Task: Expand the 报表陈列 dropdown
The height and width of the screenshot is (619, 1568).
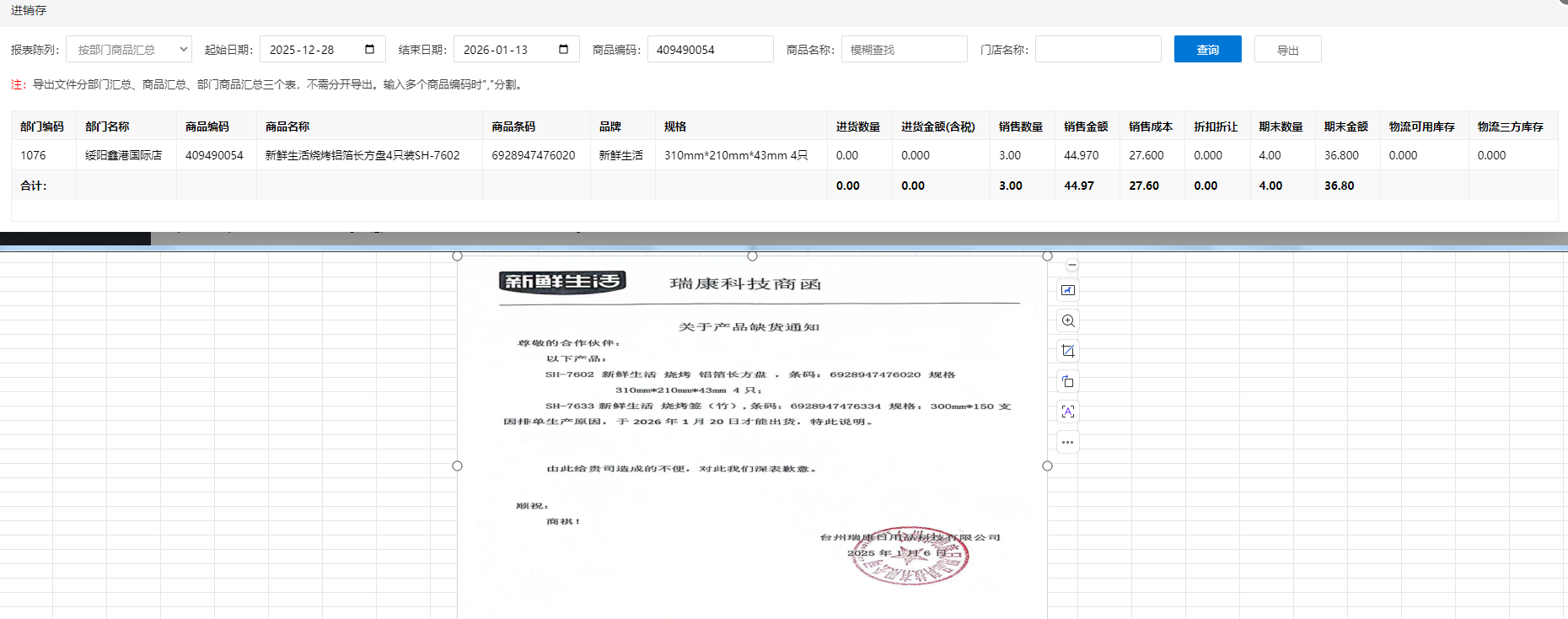Action: coord(129,50)
